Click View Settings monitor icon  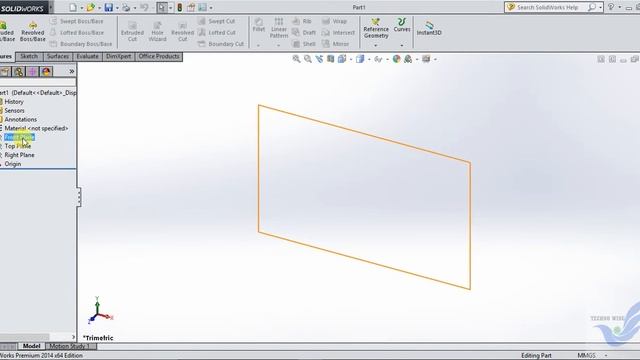pos(426,59)
